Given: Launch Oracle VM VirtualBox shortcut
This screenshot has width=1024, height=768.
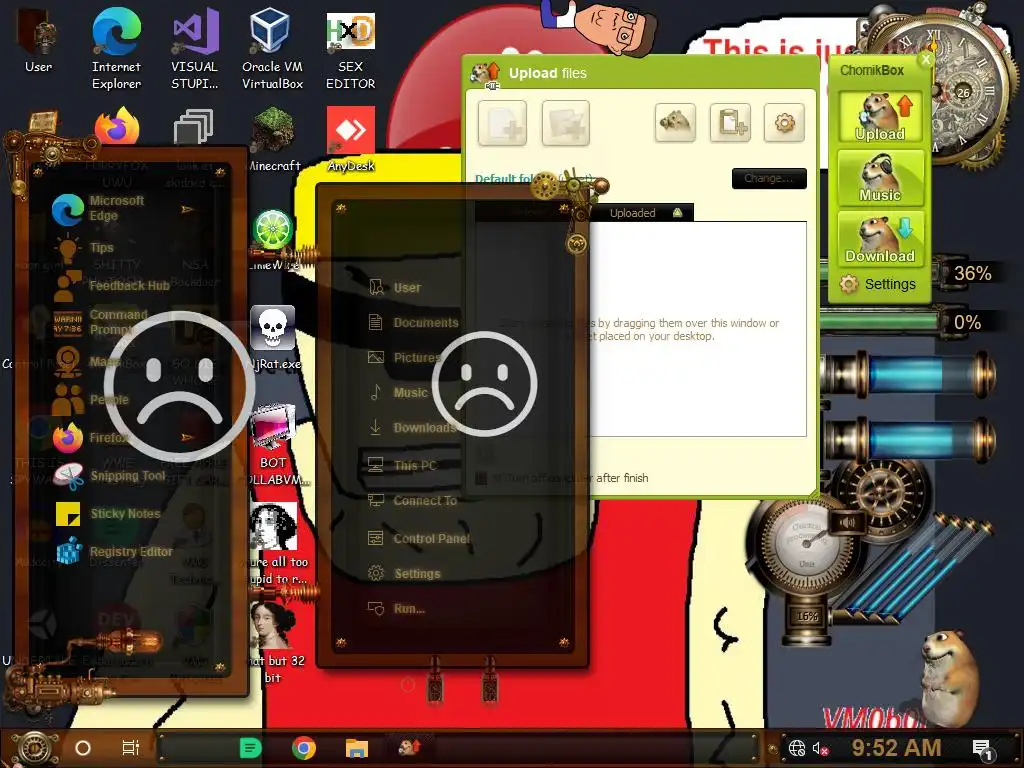Looking at the screenshot, I should coord(272,49).
